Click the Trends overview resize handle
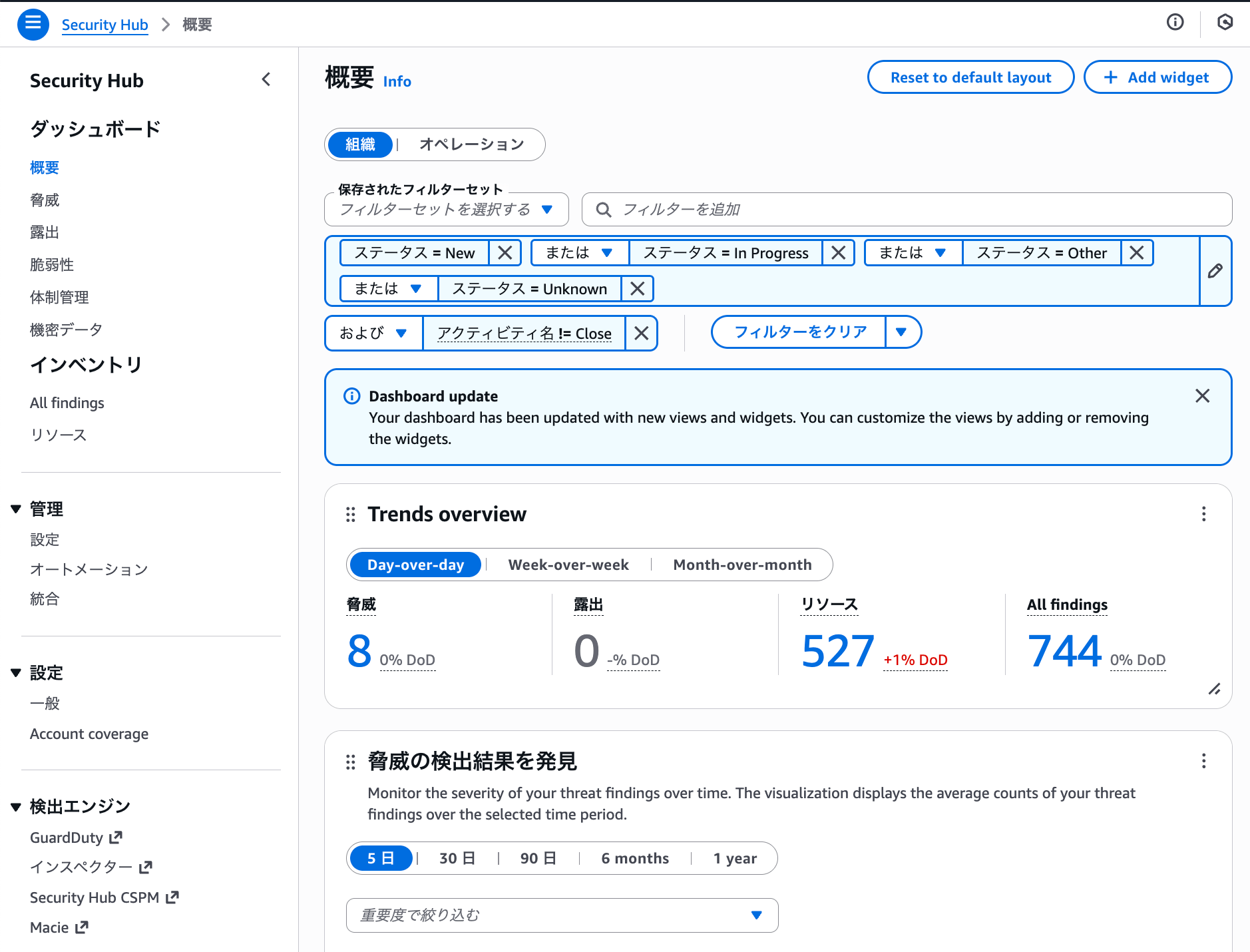The image size is (1250, 952). 1214,689
